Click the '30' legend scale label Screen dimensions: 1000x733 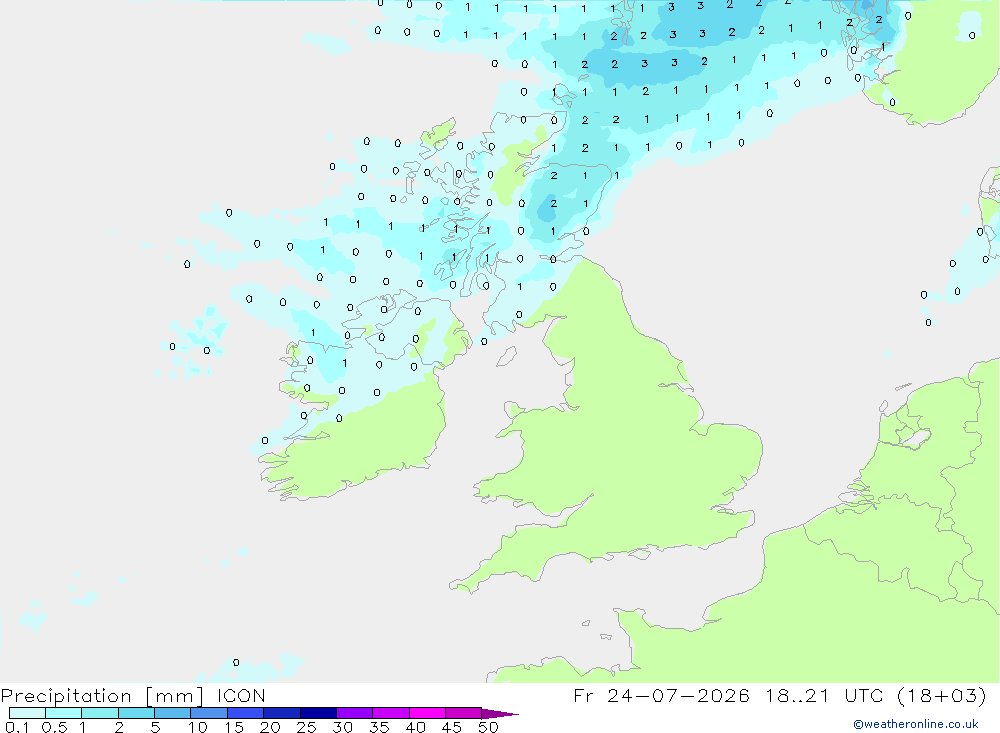click(342, 727)
